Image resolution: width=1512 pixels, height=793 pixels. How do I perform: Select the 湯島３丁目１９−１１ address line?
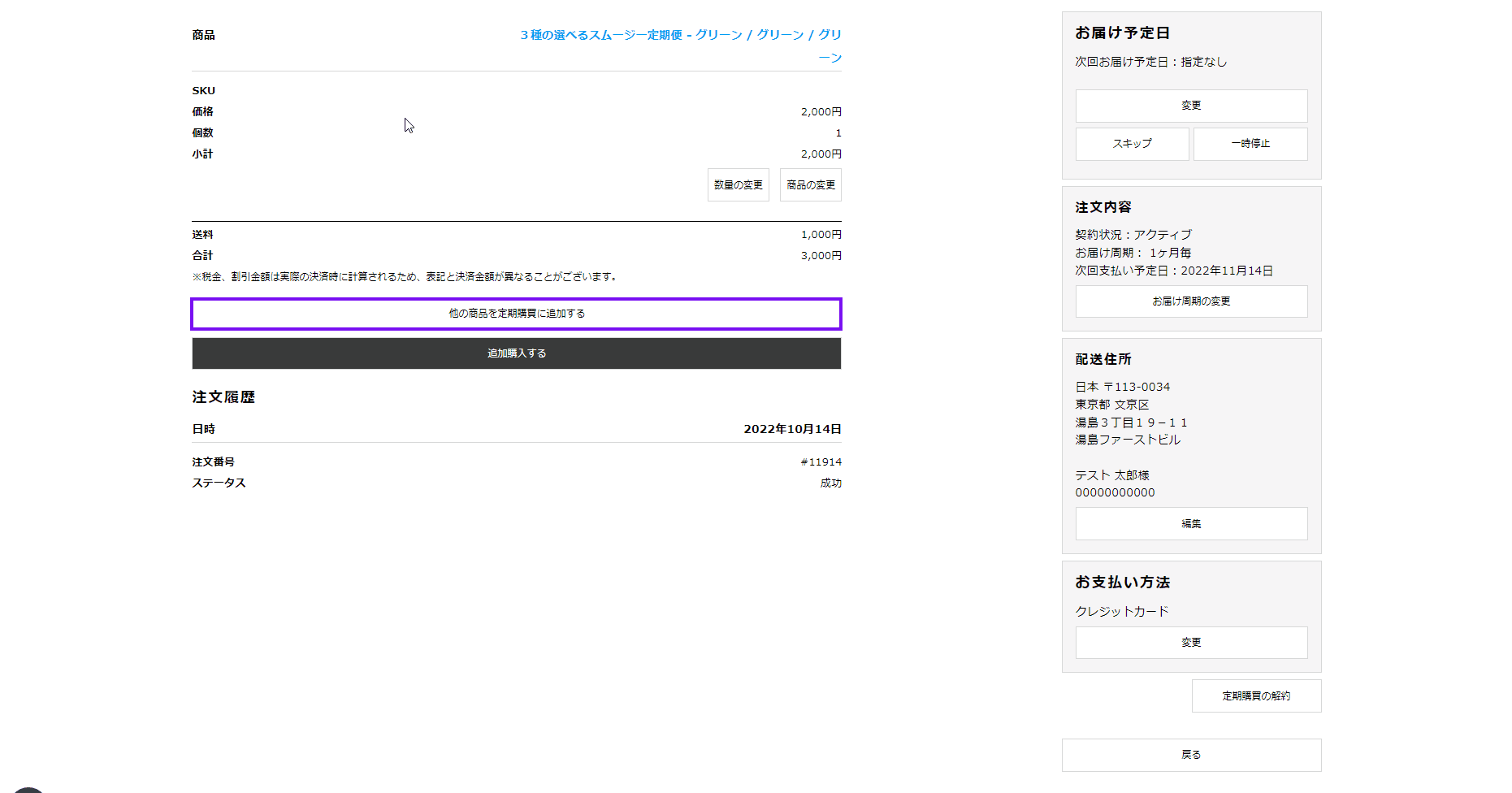[x=1131, y=423]
